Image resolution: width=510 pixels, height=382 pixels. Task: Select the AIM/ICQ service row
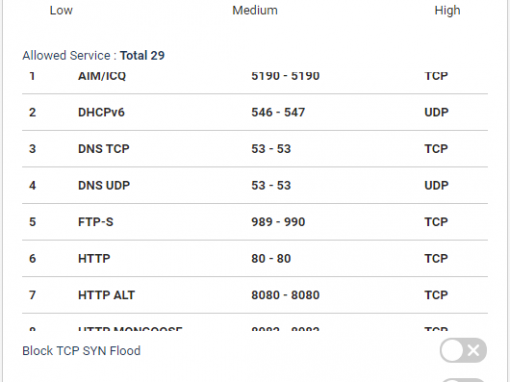pos(255,79)
